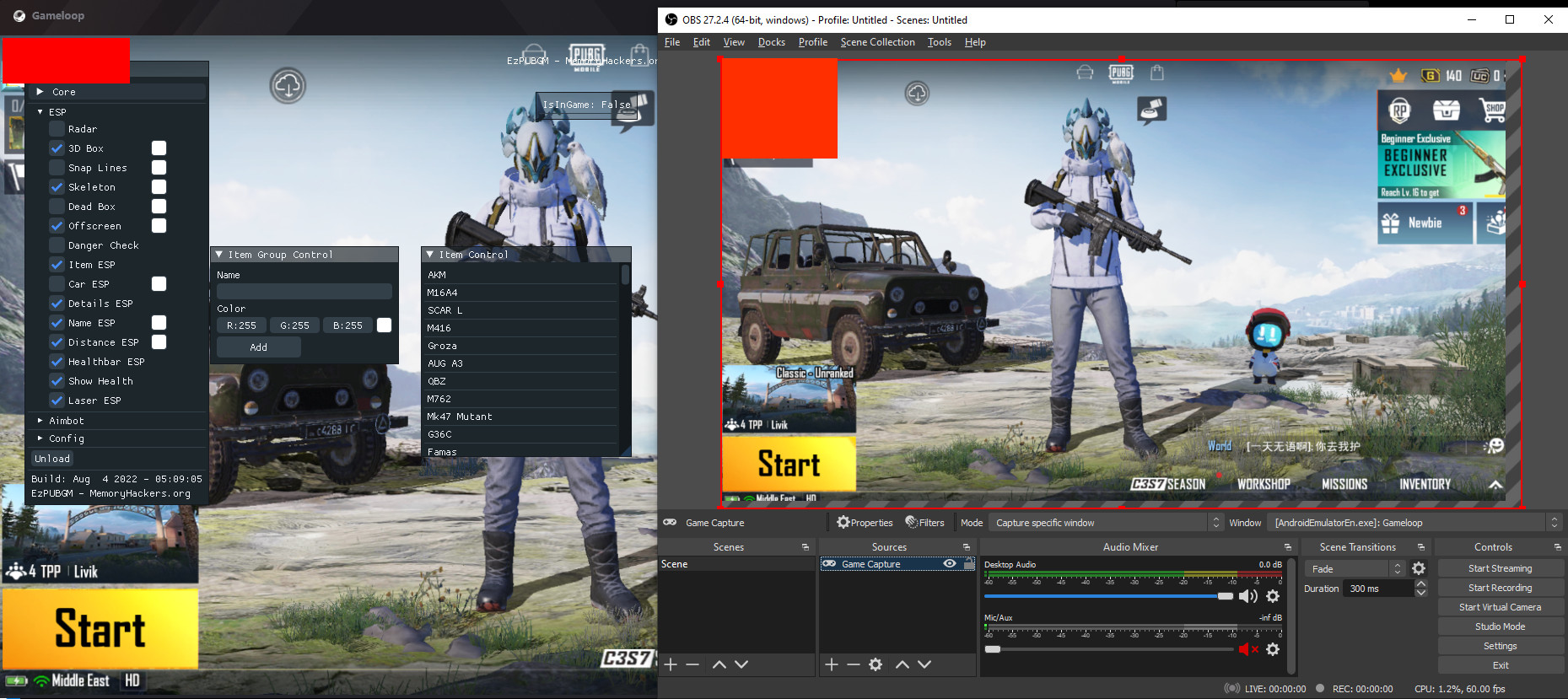Open the Edit menu in OBS
The width and height of the screenshot is (1568, 699).
(702, 42)
